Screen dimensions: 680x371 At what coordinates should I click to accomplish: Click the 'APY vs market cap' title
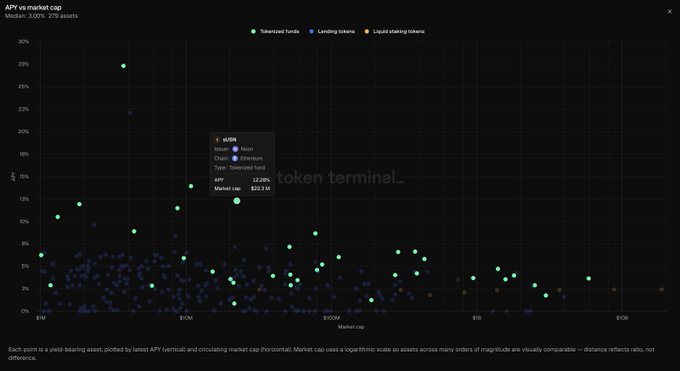(33, 7)
